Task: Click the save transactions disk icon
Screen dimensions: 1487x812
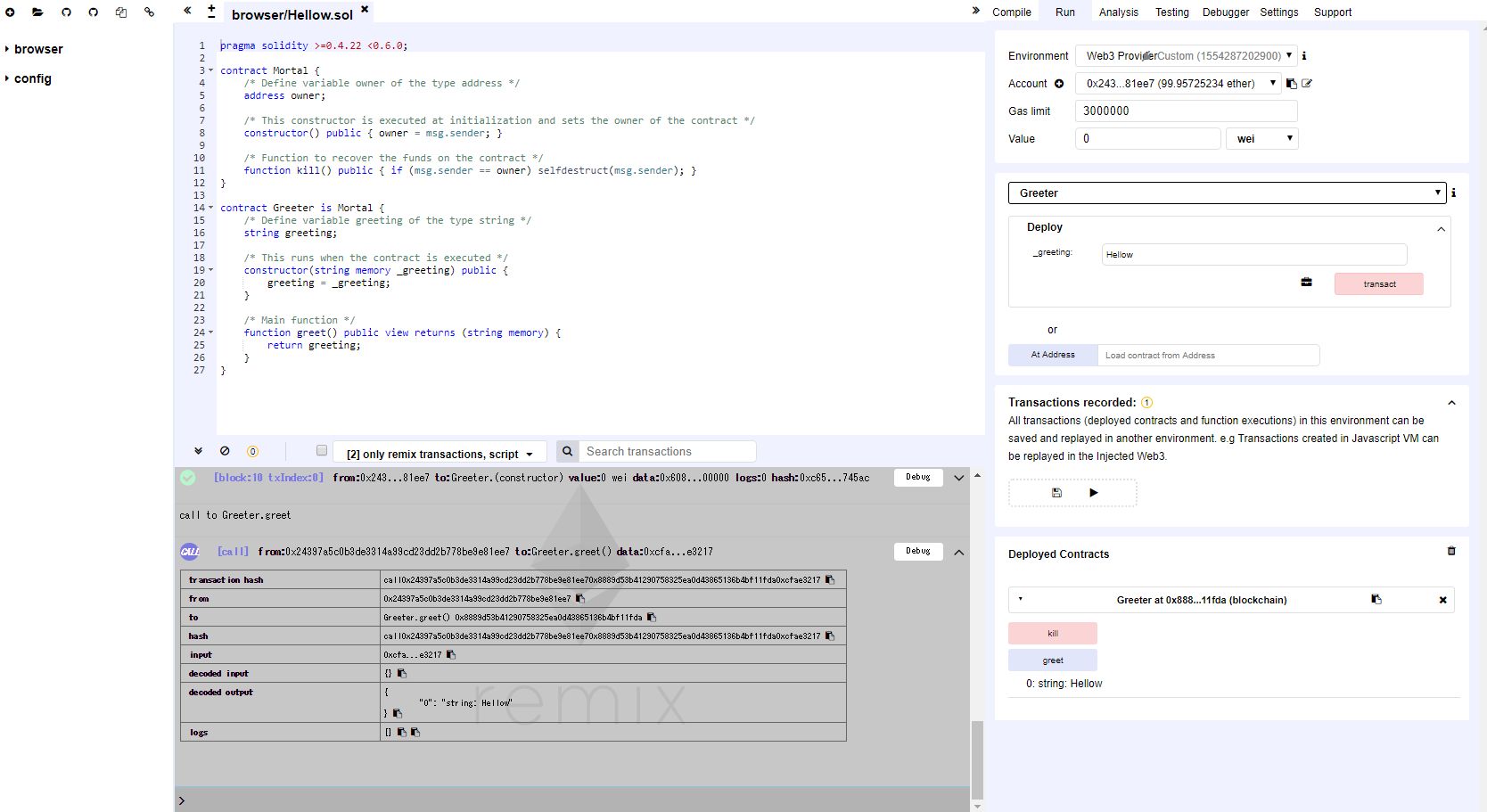Action: click(1056, 493)
